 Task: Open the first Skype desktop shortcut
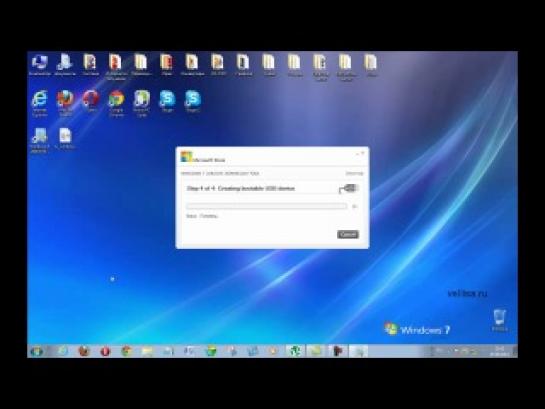tap(167, 101)
